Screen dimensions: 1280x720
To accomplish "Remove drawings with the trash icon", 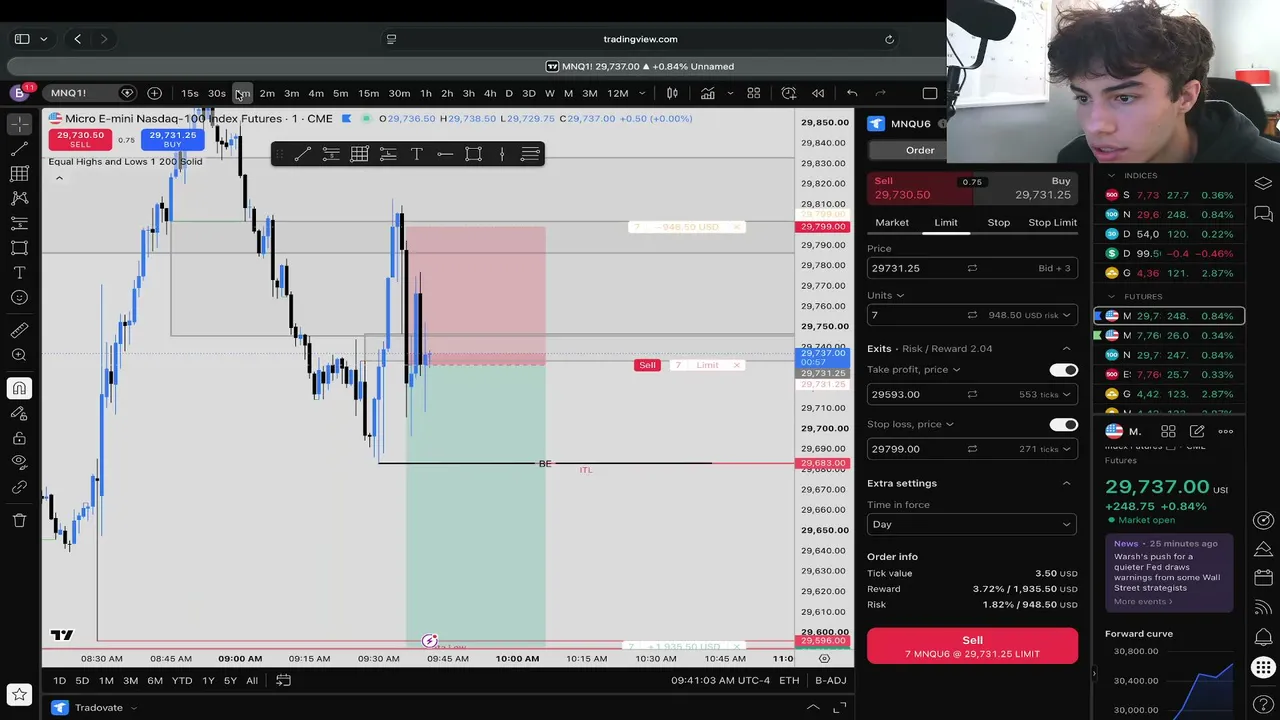I will pyautogui.click(x=19, y=520).
